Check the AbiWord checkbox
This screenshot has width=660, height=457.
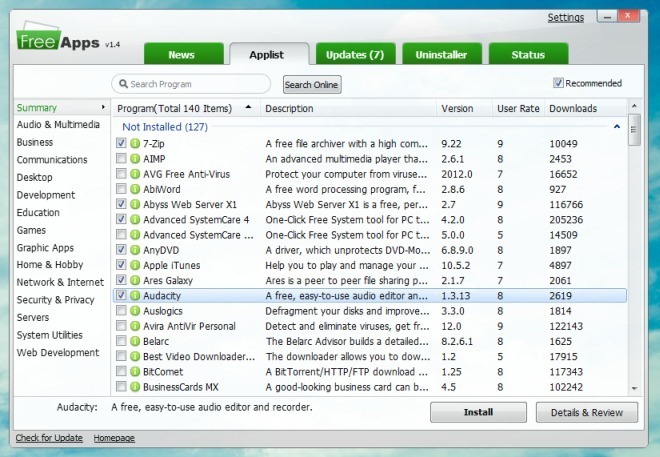click(121, 189)
